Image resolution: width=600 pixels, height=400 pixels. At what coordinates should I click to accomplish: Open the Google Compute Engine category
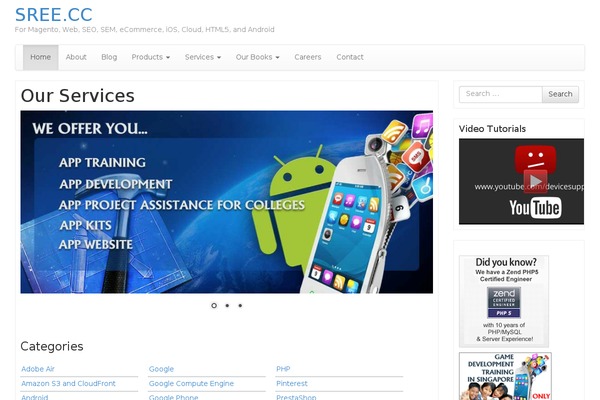click(x=191, y=383)
